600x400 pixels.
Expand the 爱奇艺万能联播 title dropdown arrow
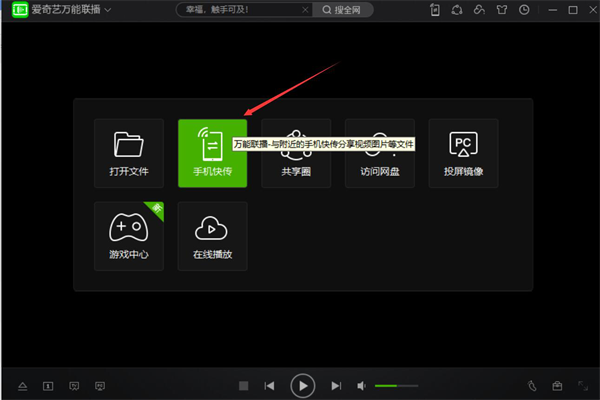click(108, 10)
